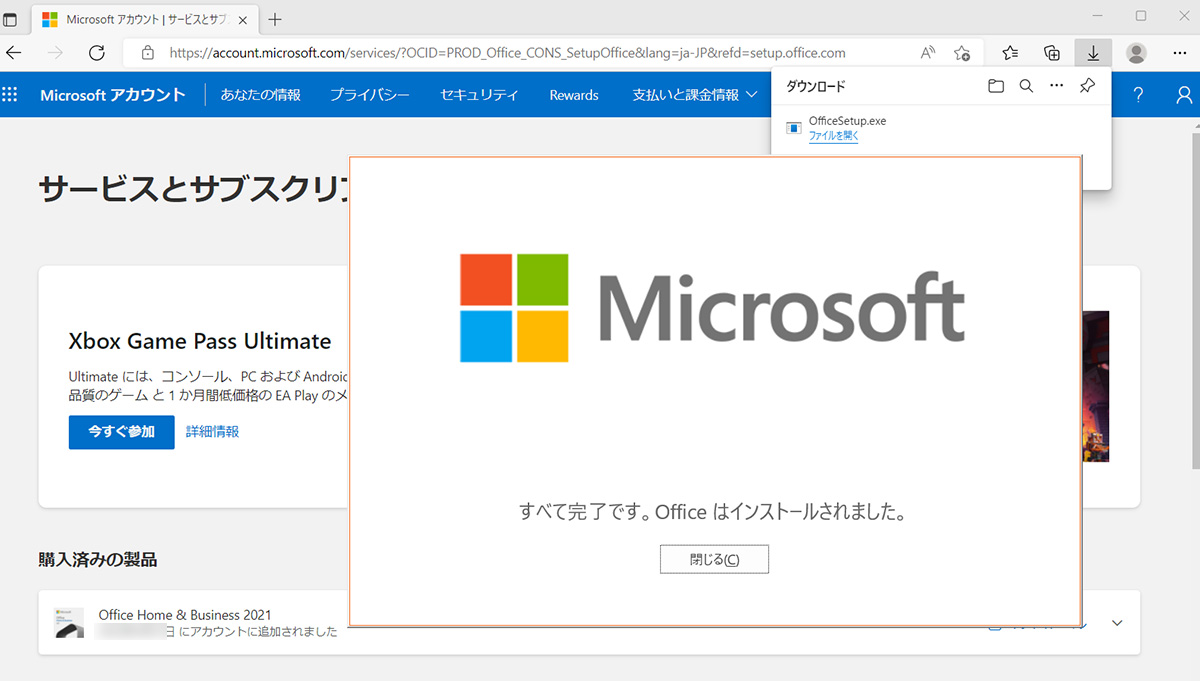Image resolution: width=1200 pixels, height=681 pixels.
Task: Click the ファイルを開く link
Action: pos(833,136)
